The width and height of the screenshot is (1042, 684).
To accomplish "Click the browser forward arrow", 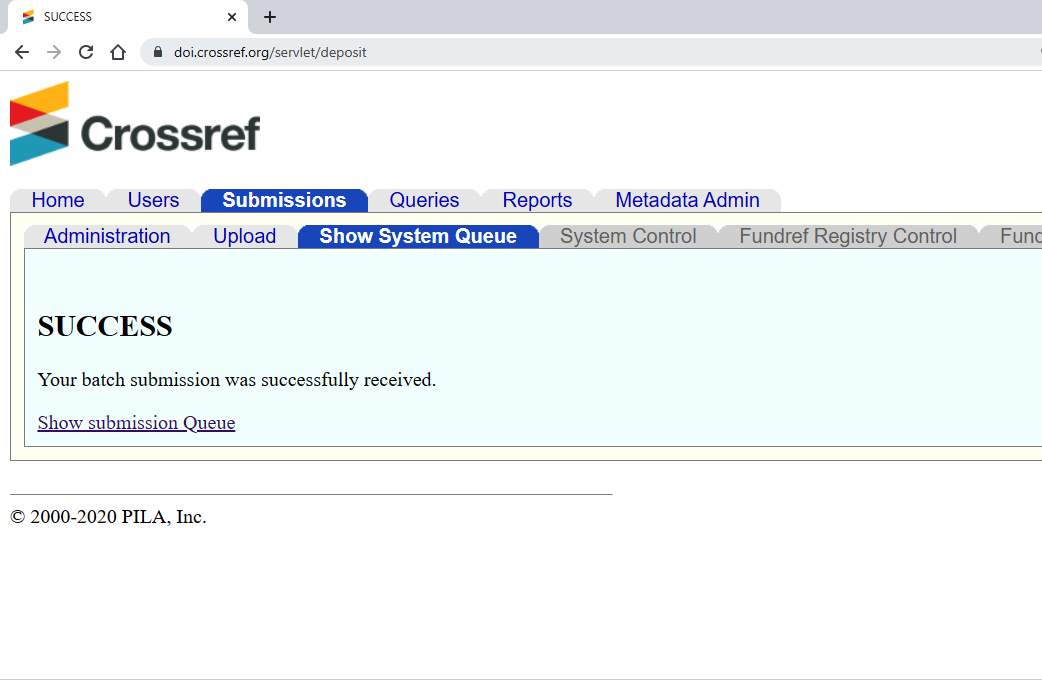I will (53, 51).
